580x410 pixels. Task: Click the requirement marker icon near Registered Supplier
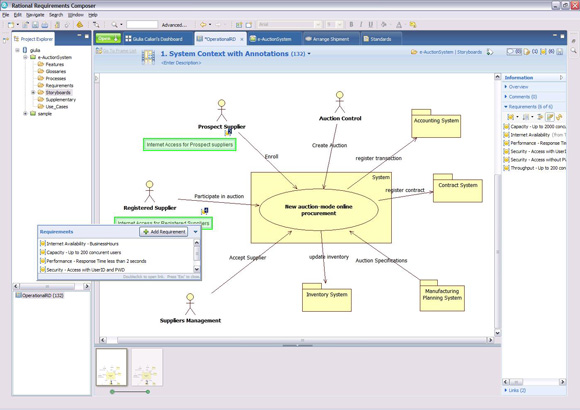tap(205, 211)
